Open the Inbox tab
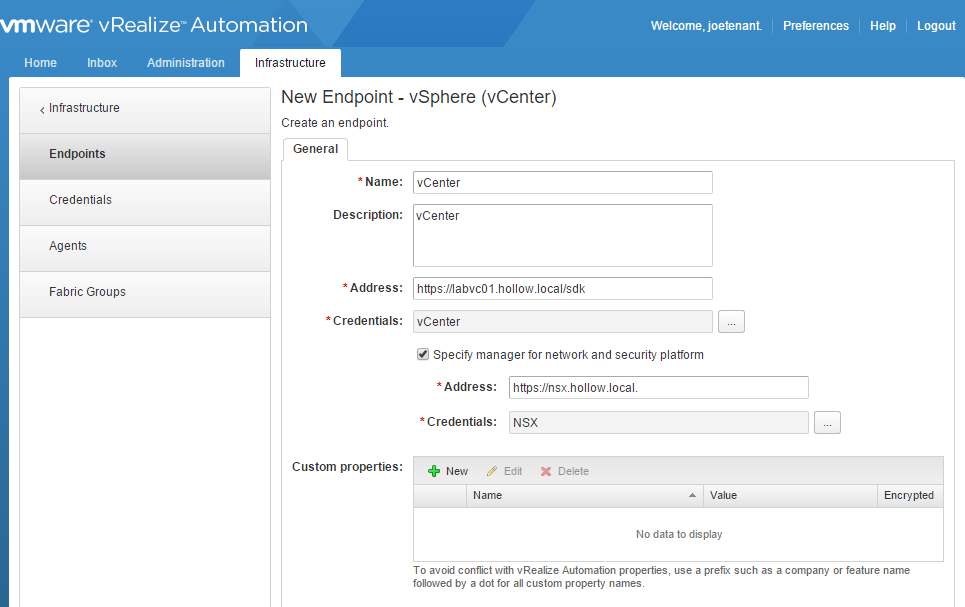The width and height of the screenshot is (965, 607). click(101, 62)
